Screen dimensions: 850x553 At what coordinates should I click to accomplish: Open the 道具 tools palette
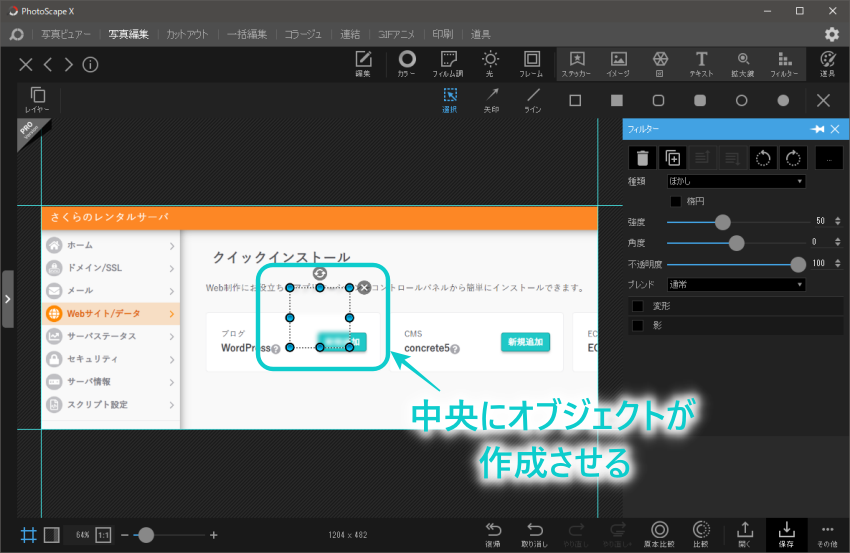coord(827,63)
